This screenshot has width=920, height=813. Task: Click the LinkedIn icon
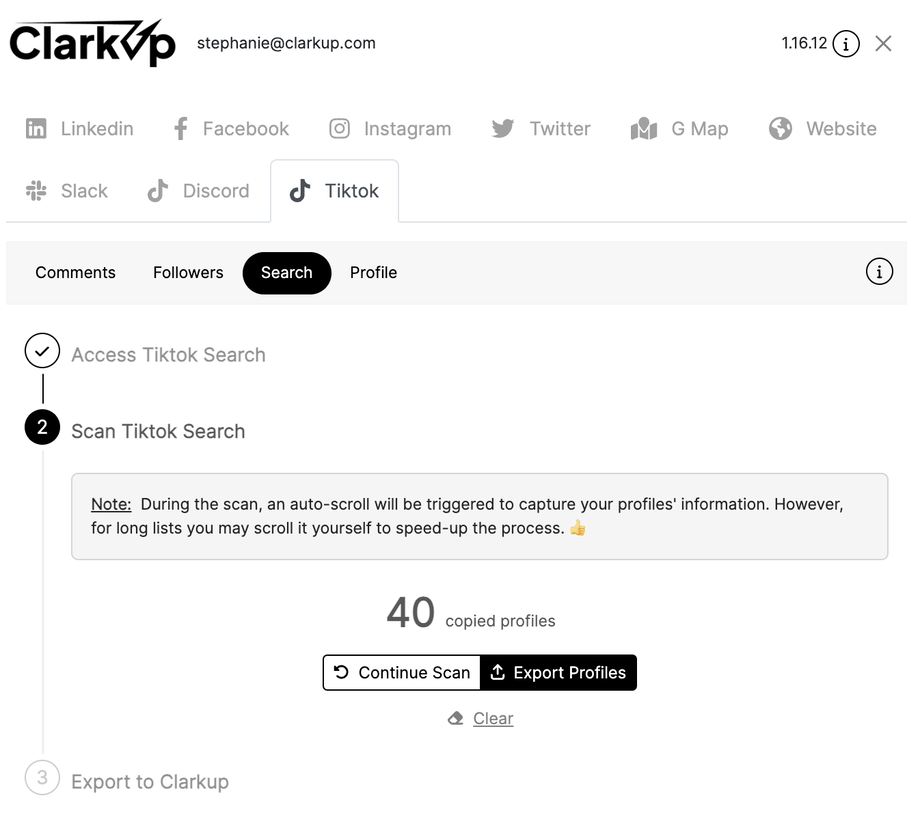coord(36,128)
